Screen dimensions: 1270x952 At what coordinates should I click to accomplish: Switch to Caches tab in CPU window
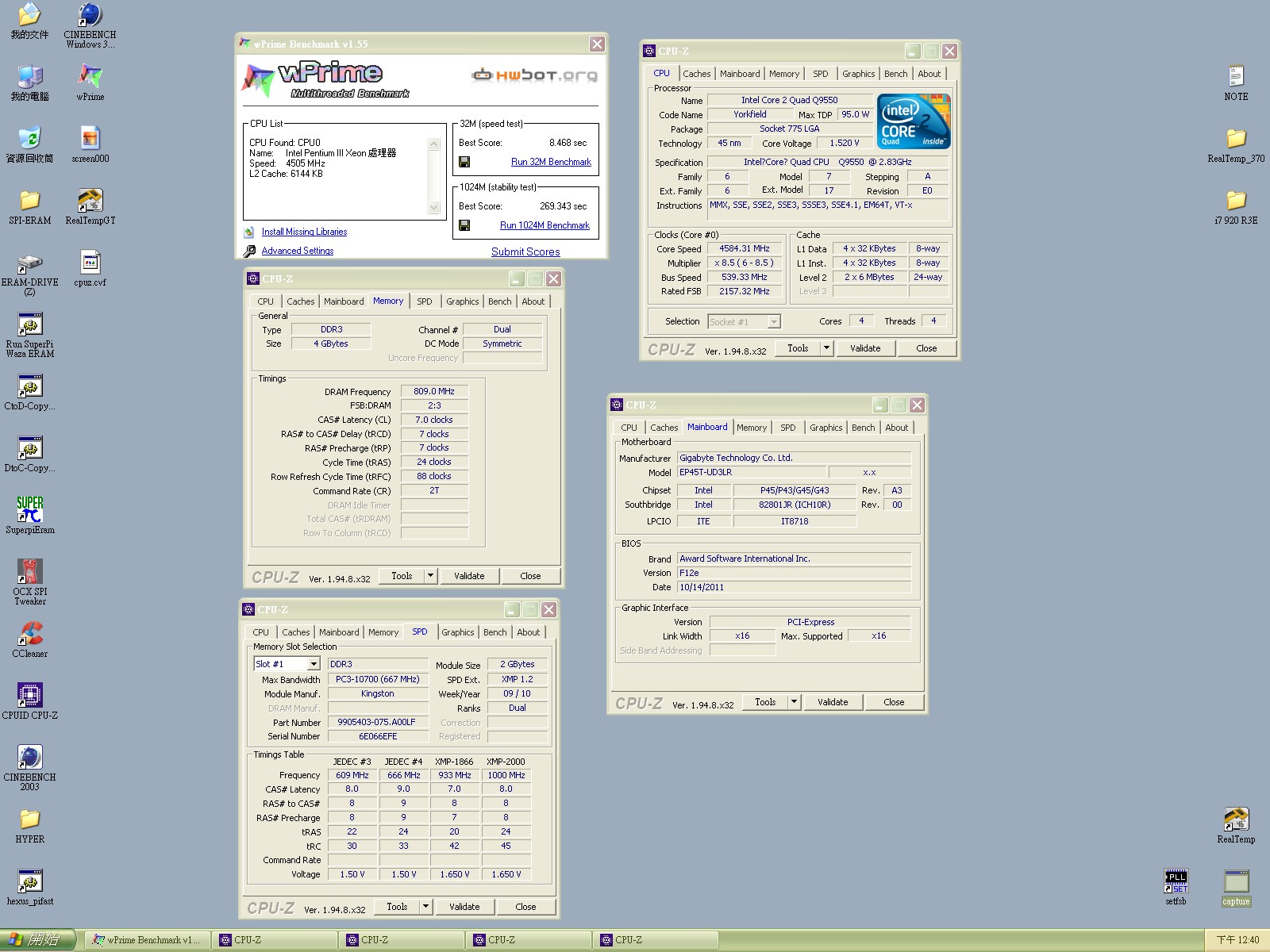point(696,74)
